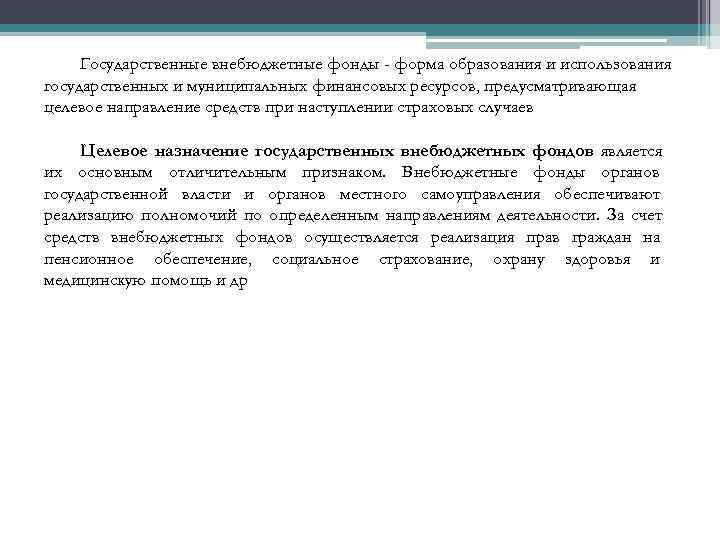This screenshot has height=540, width=720.
Task: Click the bold phrase "Целевое назначение государственных внебюджетных фондов"
Action: coord(337,152)
